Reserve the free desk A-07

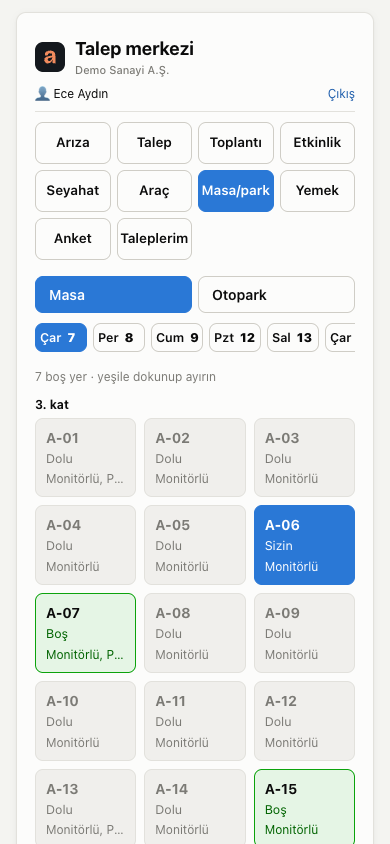86,633
